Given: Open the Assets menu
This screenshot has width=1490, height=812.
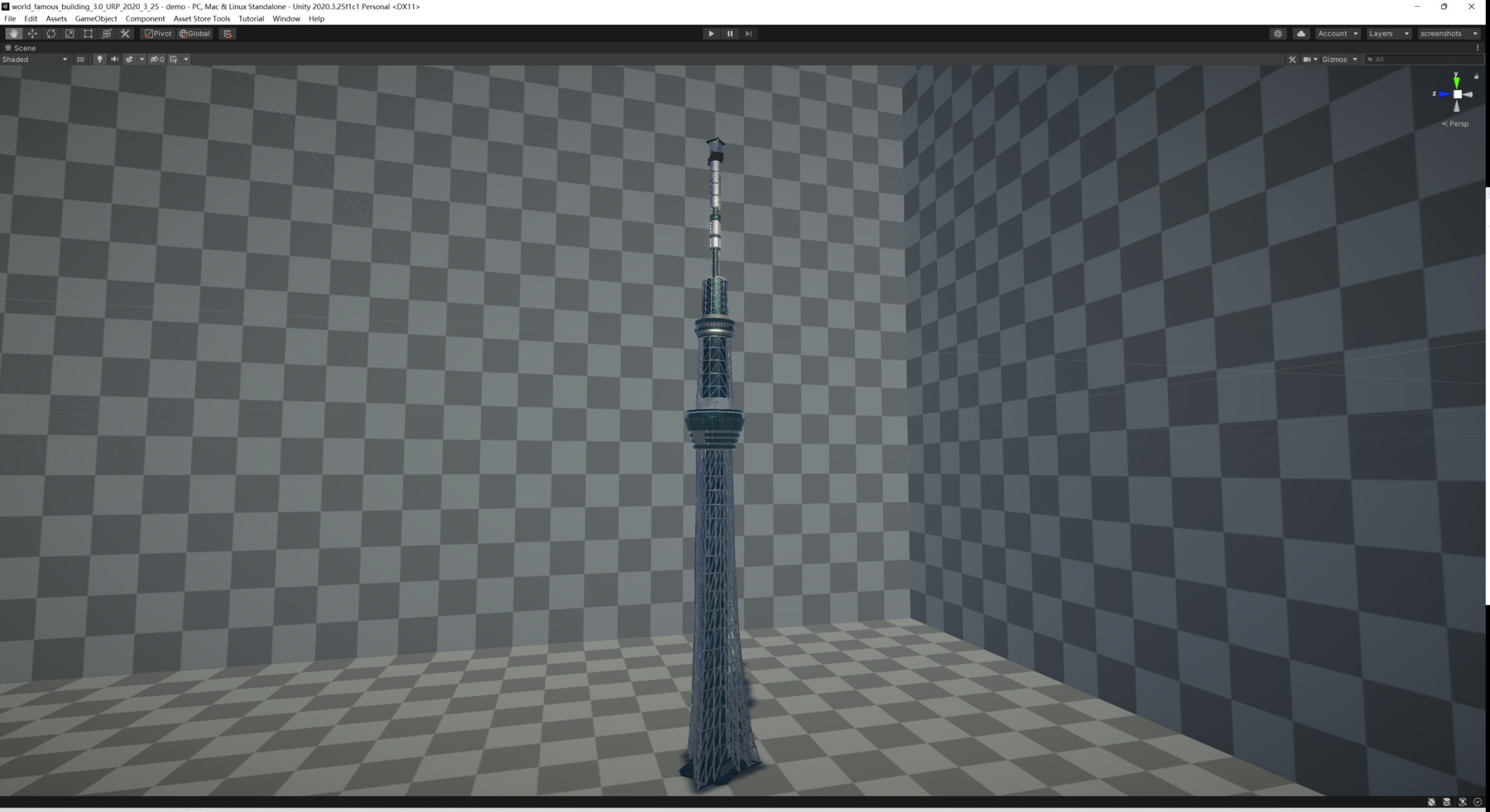Looking at the screenshot, I should (56, 18).
